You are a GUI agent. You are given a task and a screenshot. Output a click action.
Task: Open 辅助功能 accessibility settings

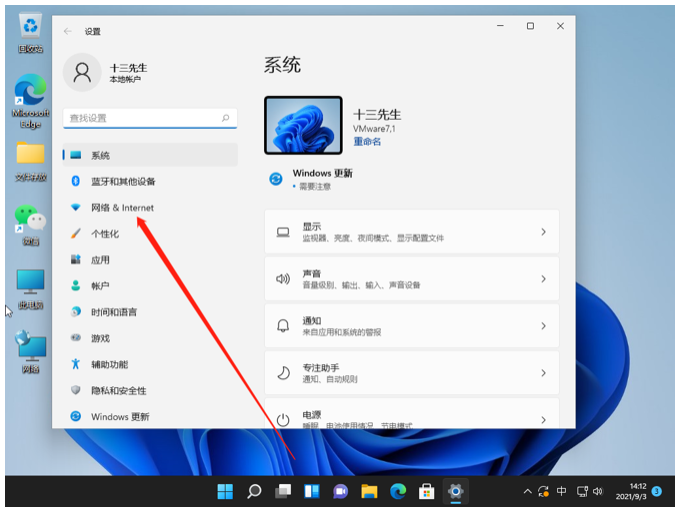click(x=109, y=364)
